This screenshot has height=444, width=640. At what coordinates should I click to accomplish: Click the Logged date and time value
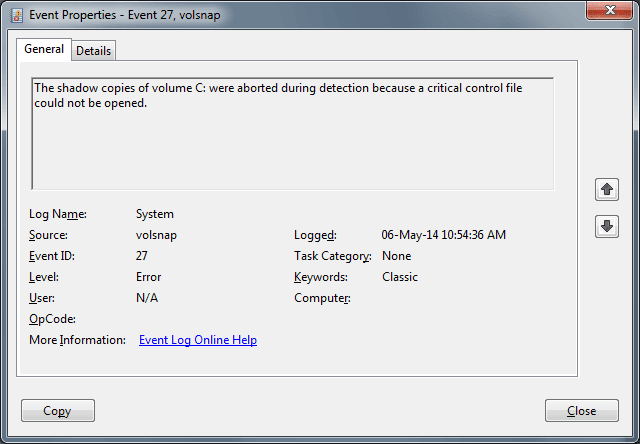click(x=444, y=235)
